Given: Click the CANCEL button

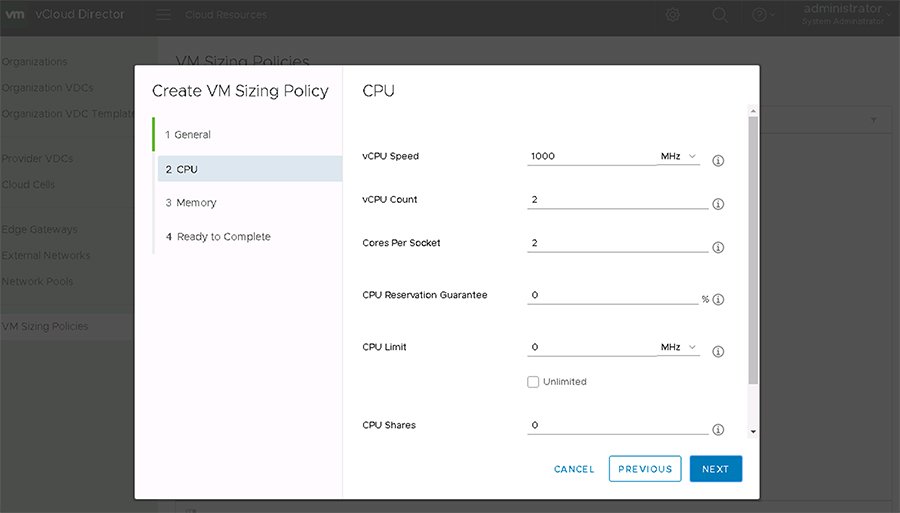Looking at the screenshot, I should (x=574, y=469).
